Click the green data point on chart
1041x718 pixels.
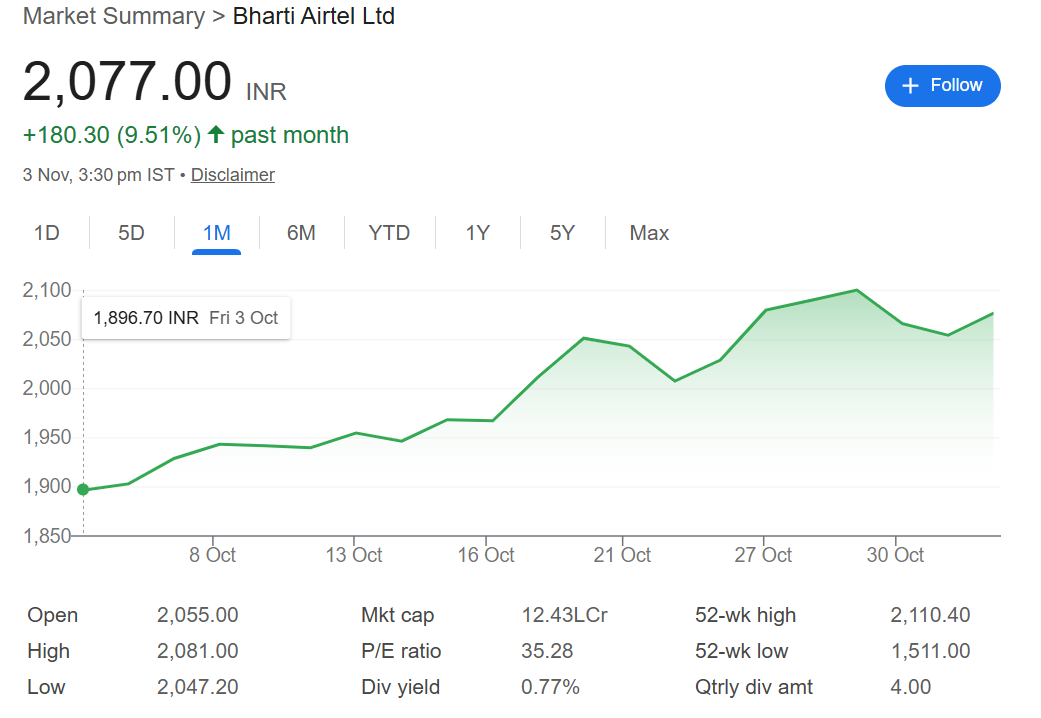pyautogui.click(x=83, y=490)
